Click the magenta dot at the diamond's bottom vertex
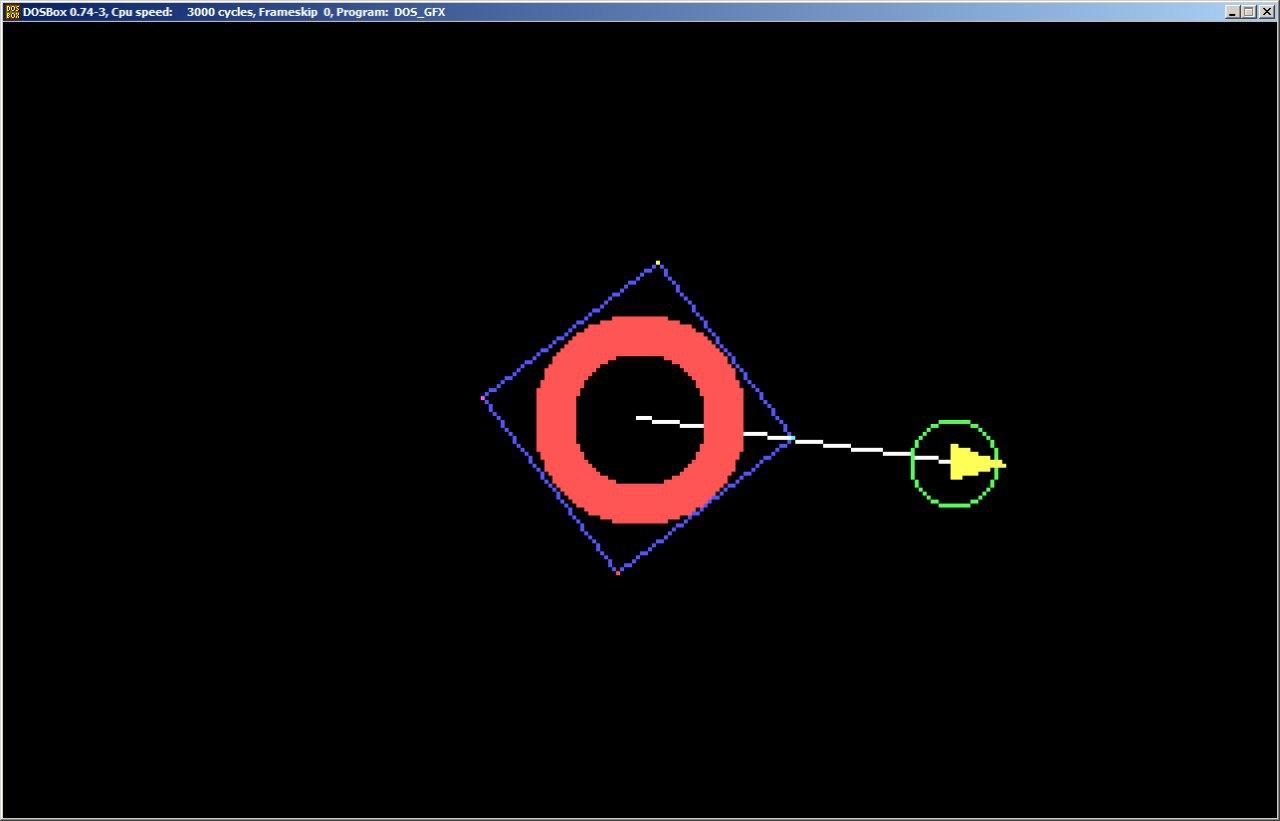This screenshot has width=1280, height=821. tap(620, 572)
